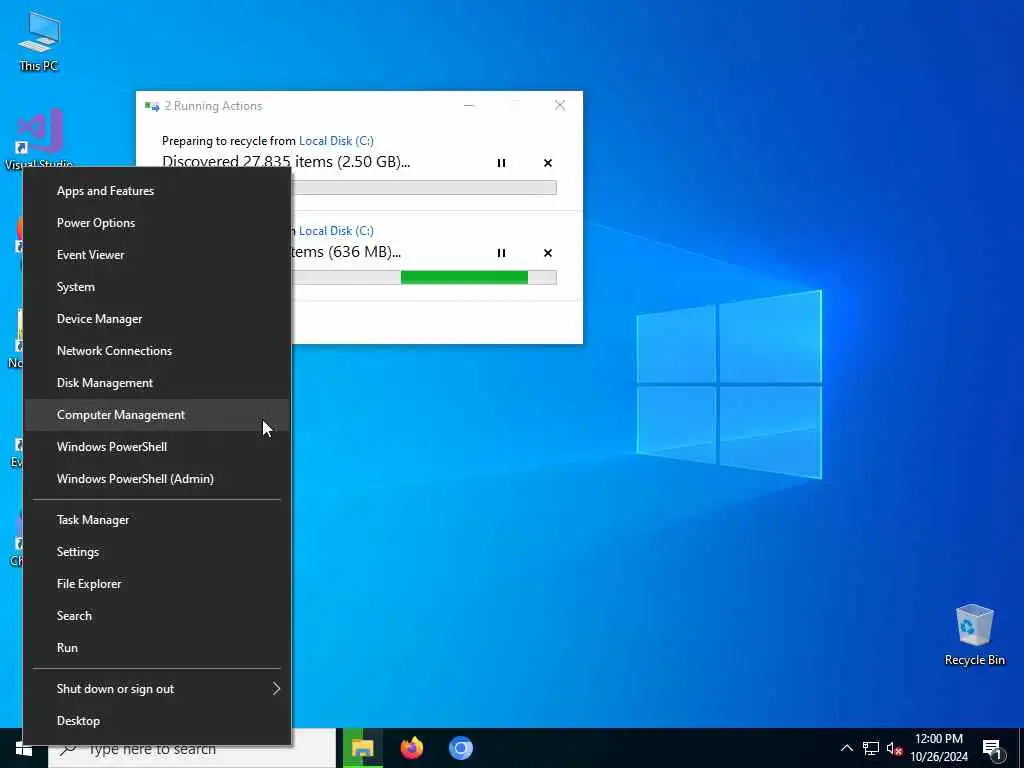Cancel the 2.50 GB recycle operation
The height and width of the screenshot is (768, 1024).
click(548, 163)
